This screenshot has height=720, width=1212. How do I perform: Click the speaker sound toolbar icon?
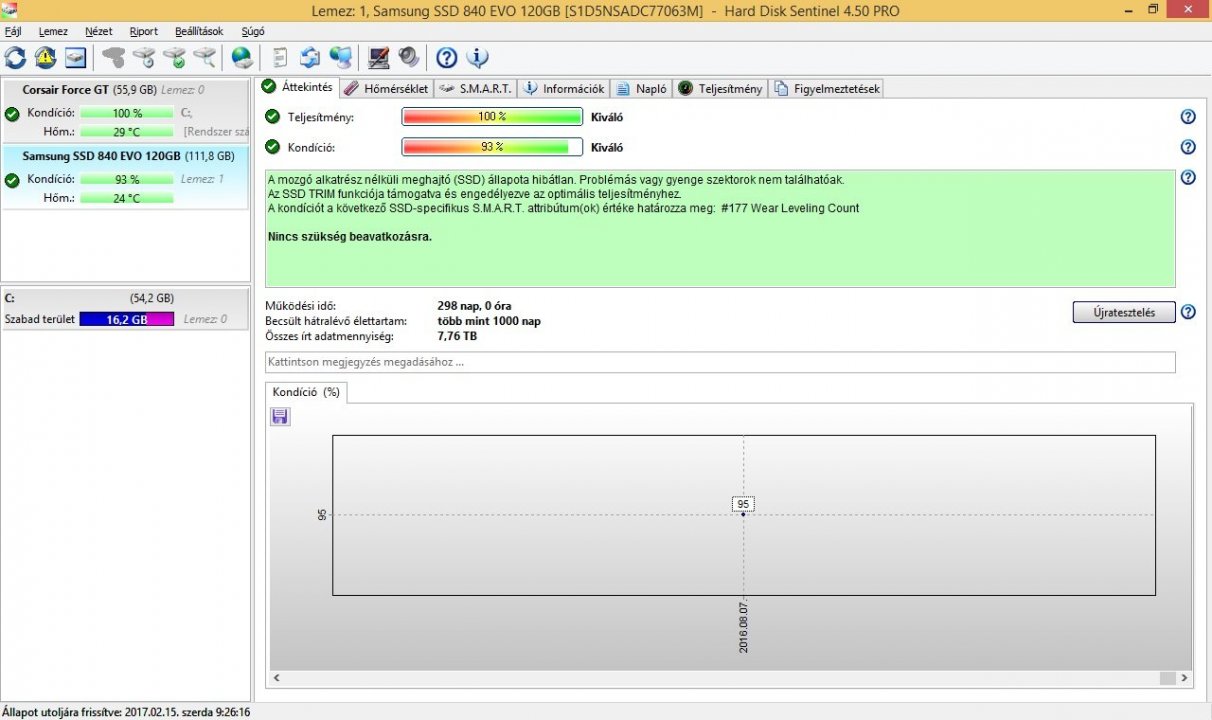[408, 57]
